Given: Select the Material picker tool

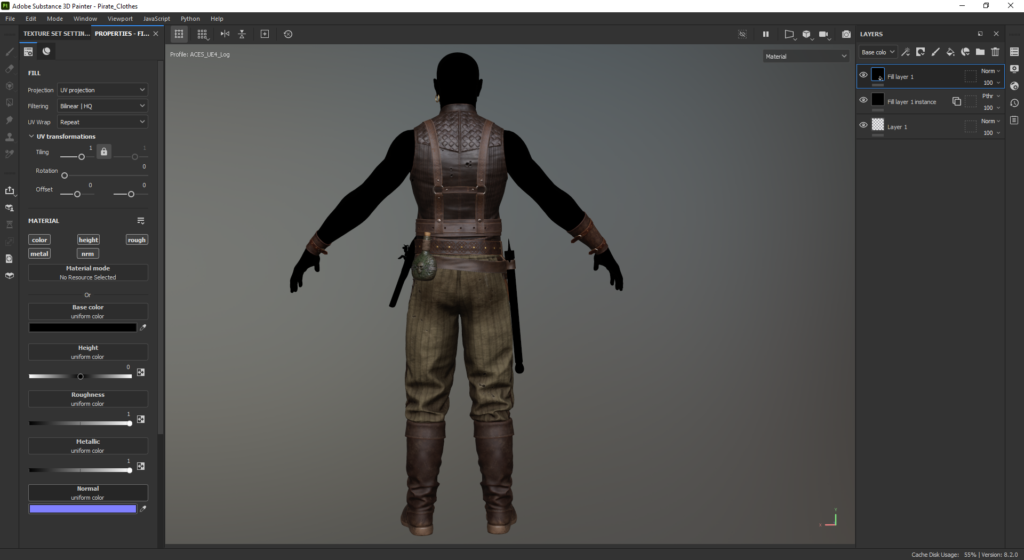Looking at the screenshot, I should (9, 154).
